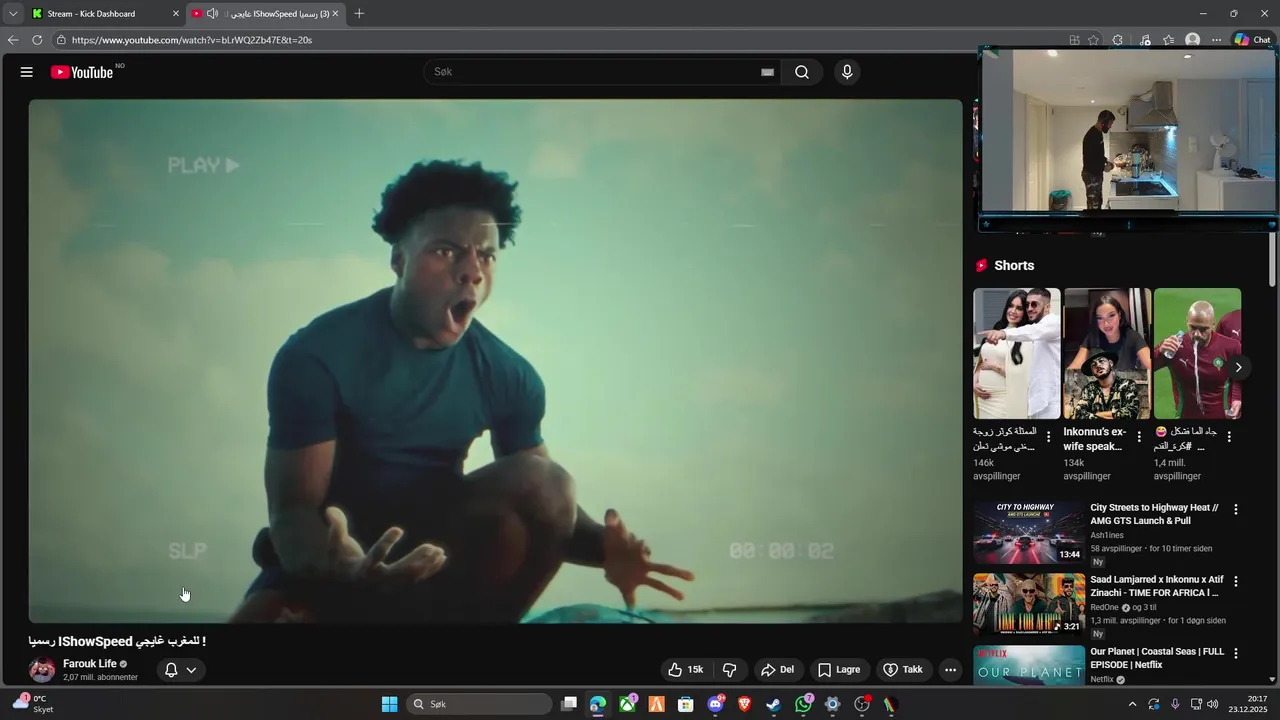Screen dimensions: 1280x720
Task: Click the search magnifier button on YouTube
Action: coord(802,72)
